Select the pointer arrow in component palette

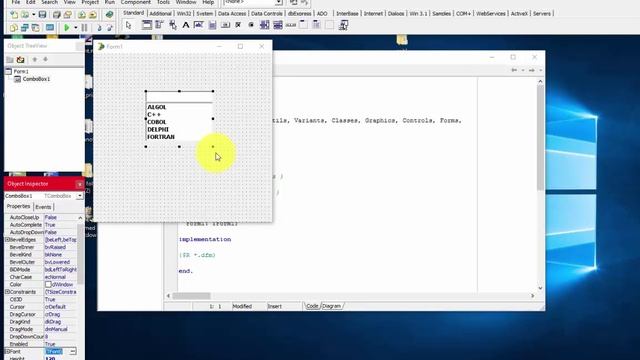pyautogui.click(x=129, y=25)
